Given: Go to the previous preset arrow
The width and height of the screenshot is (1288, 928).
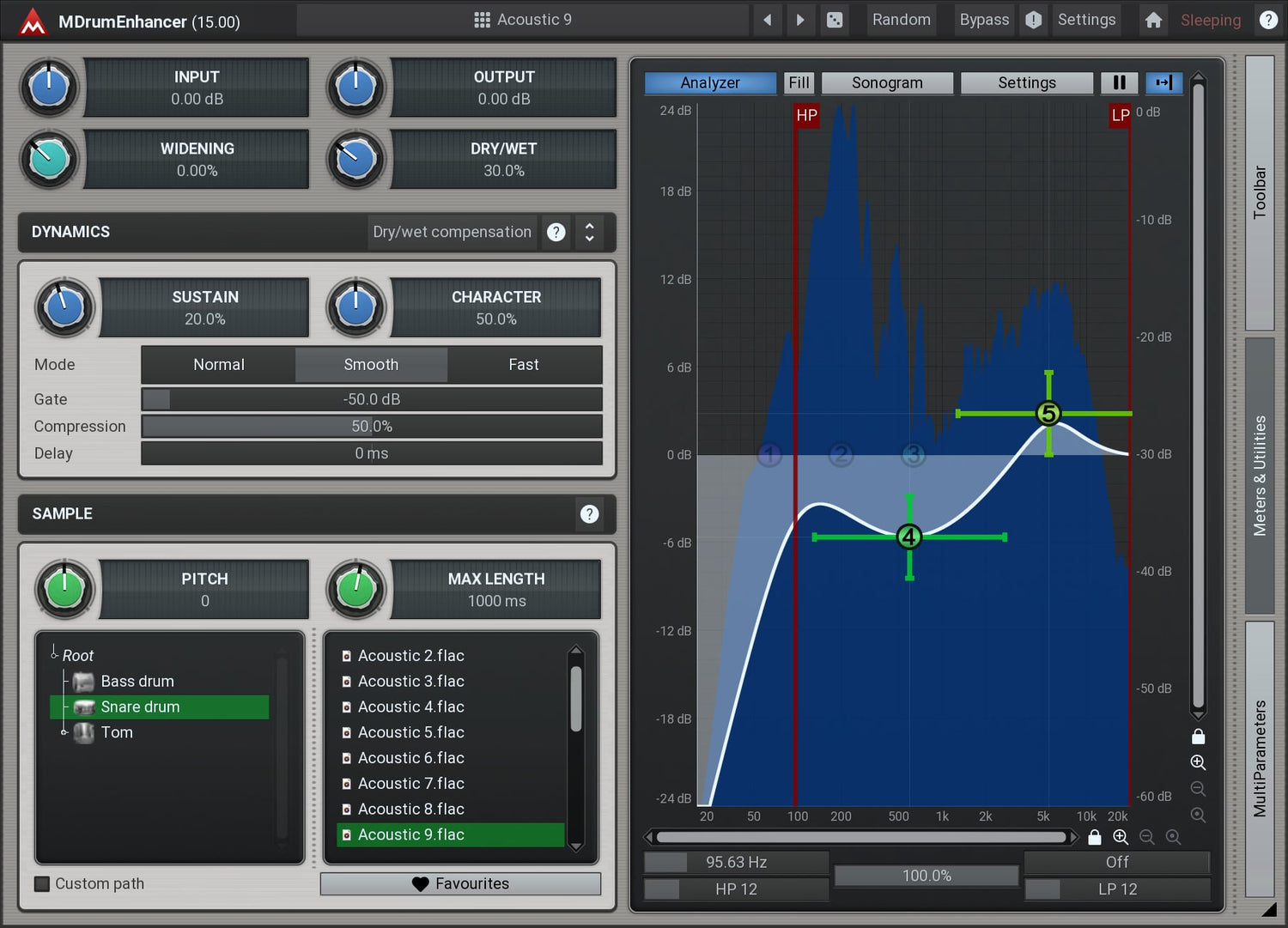Looking at the screenshot, I should coord(767,20).
